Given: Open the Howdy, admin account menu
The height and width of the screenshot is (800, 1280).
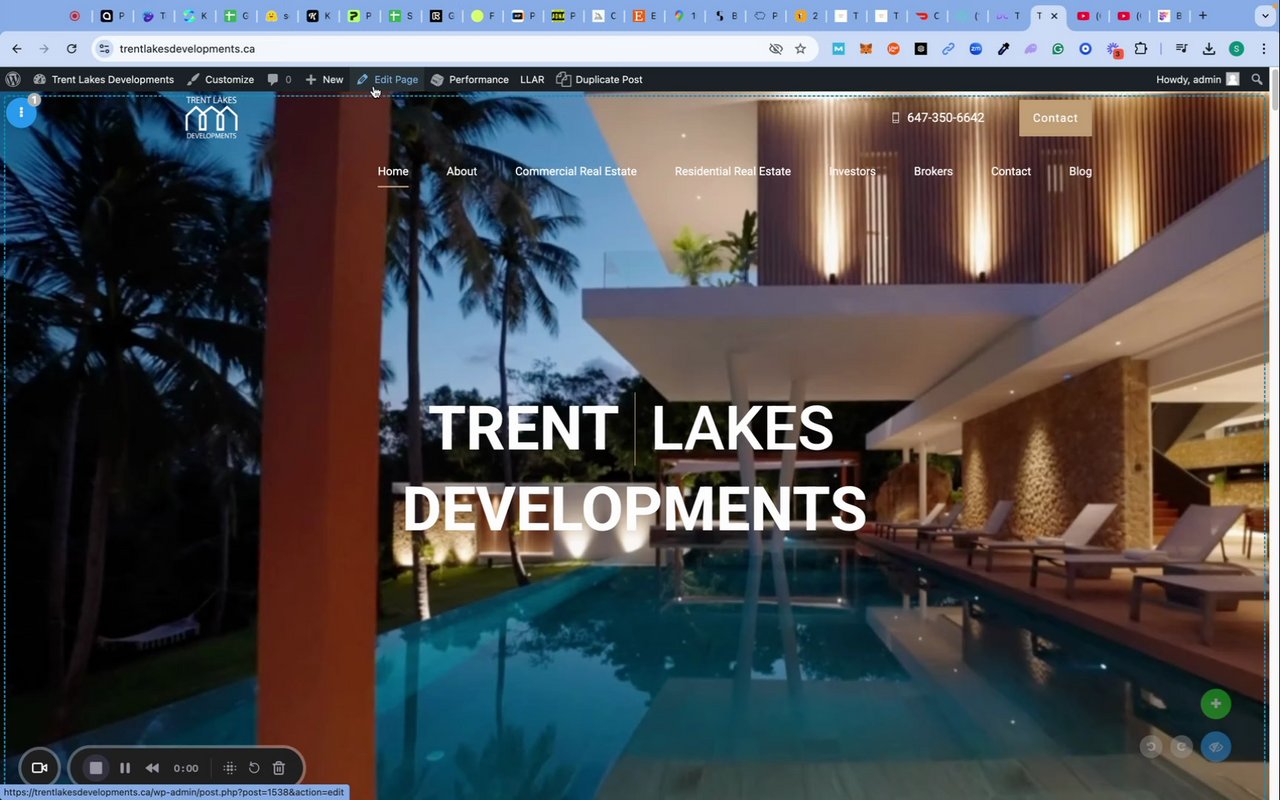Looking at the screenshot, I should click(x=1197, y=79).
